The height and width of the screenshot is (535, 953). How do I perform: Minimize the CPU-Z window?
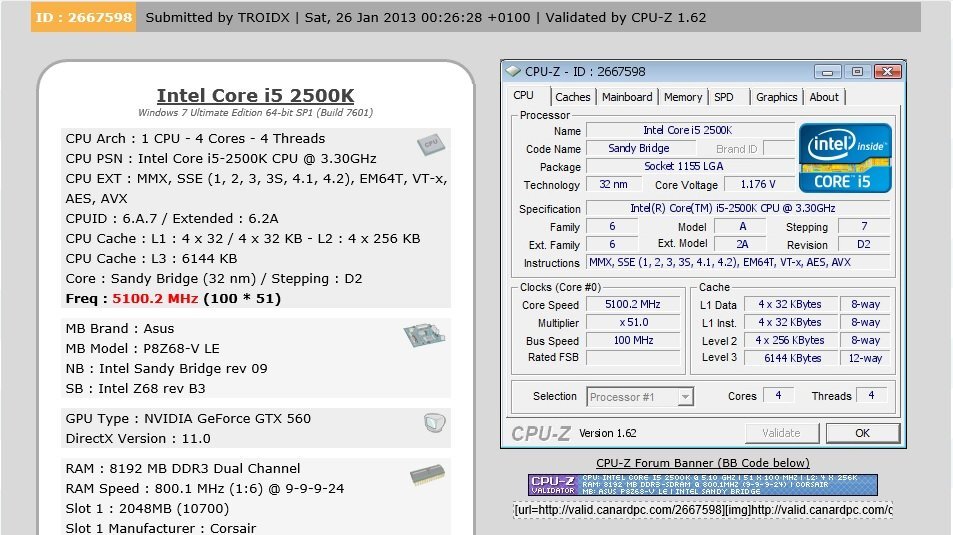click(x=827, y=72)
